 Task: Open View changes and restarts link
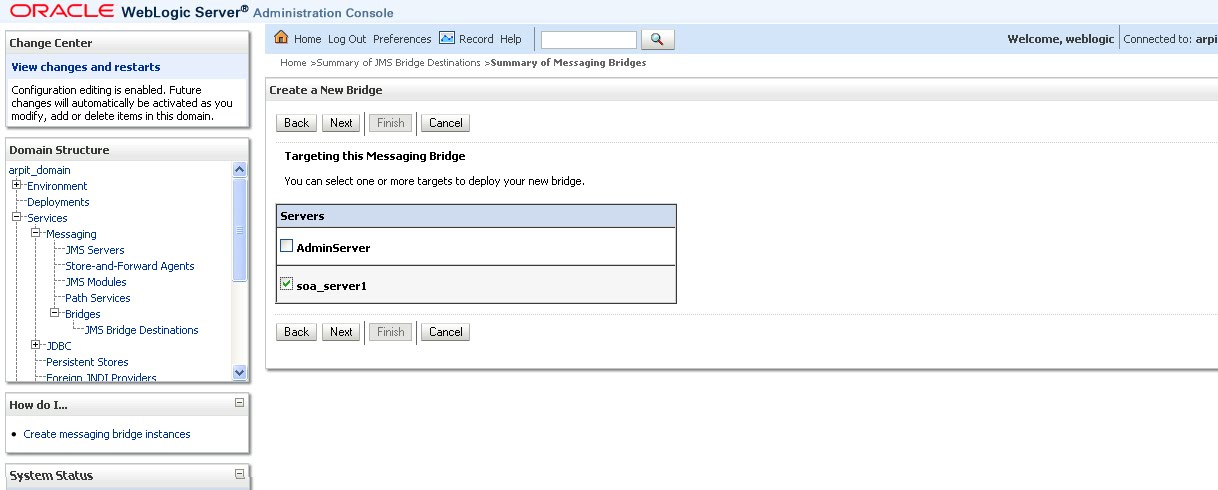click(86, 67)
